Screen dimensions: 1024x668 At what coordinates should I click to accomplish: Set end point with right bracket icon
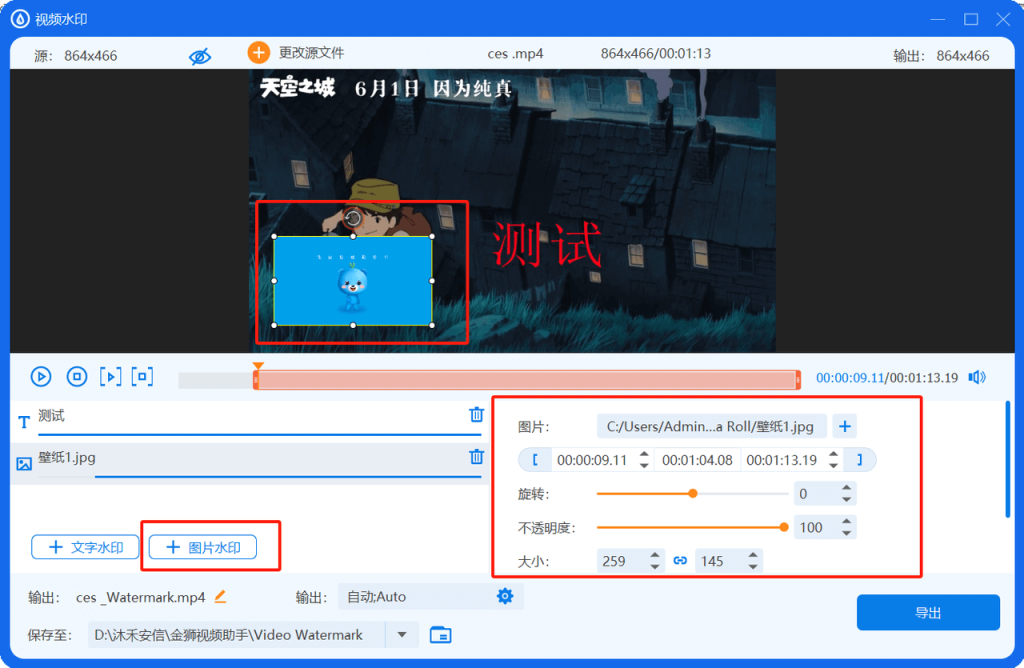(x=859, y=460)
